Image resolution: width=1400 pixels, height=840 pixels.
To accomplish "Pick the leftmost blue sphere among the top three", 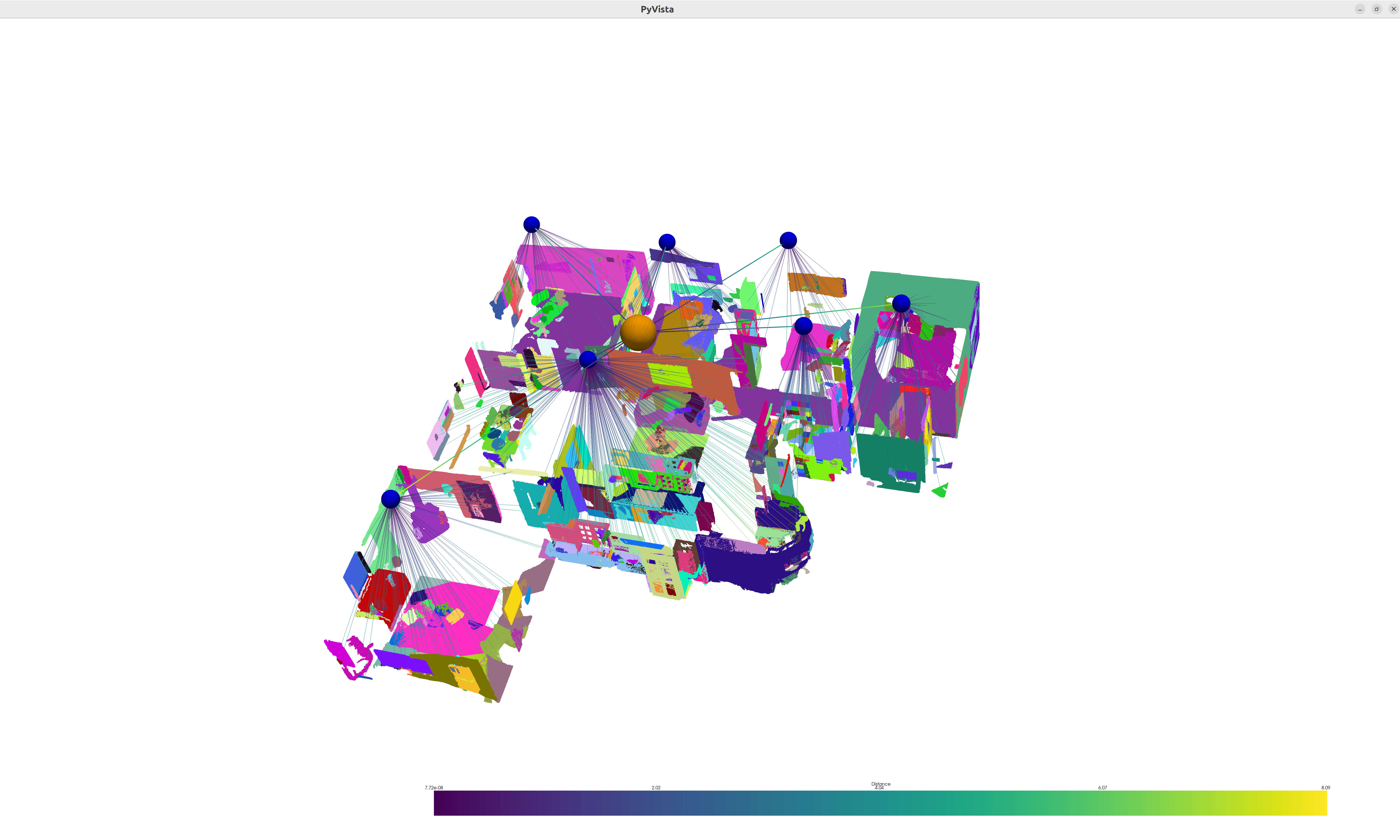I will [531, 224].
